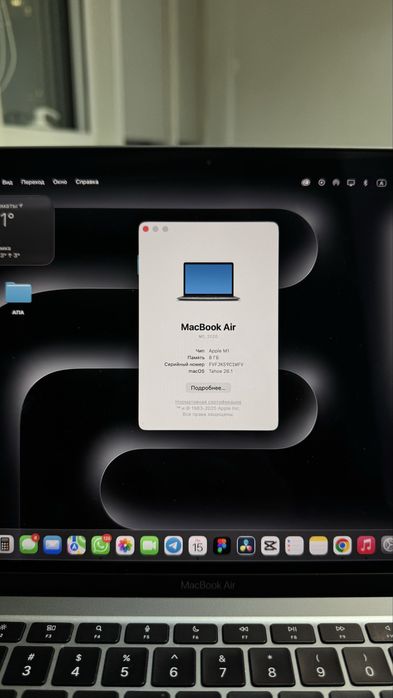
Task: Launch Google Chrome from the Dock
Action: tap(342, 545)
